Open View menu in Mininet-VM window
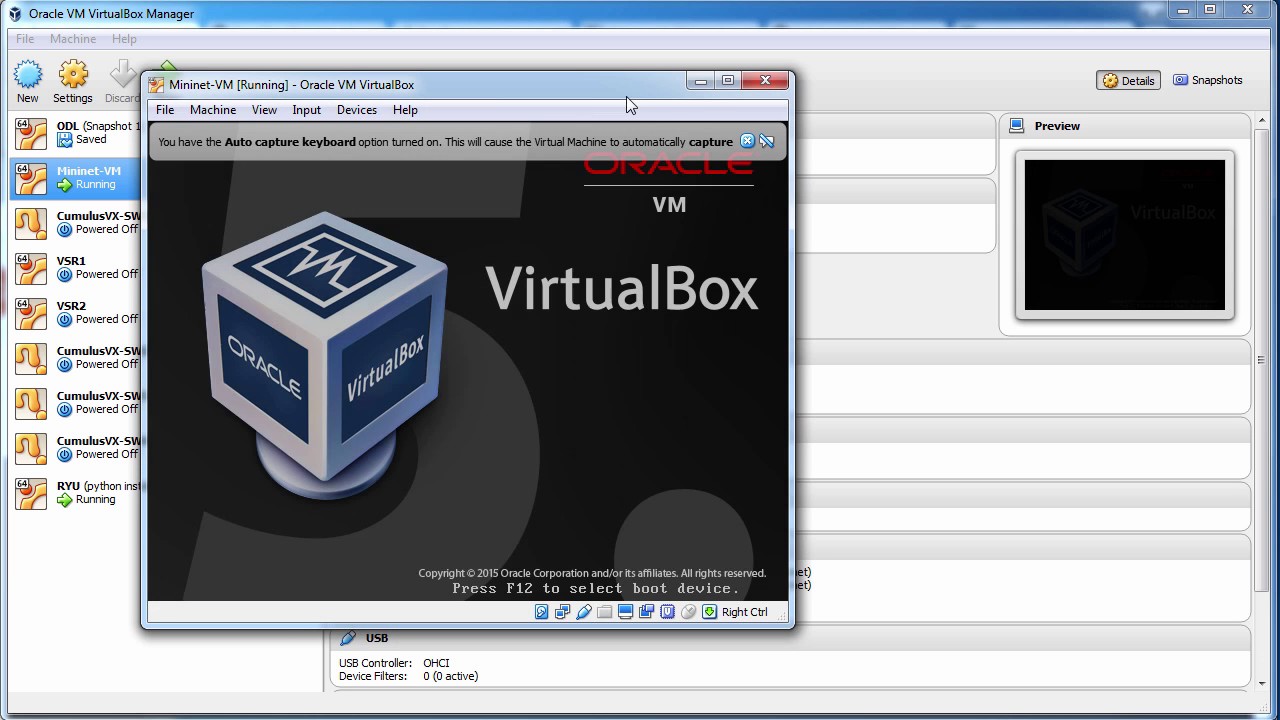This screenshot has height=720, width=1280. [264, 110]
